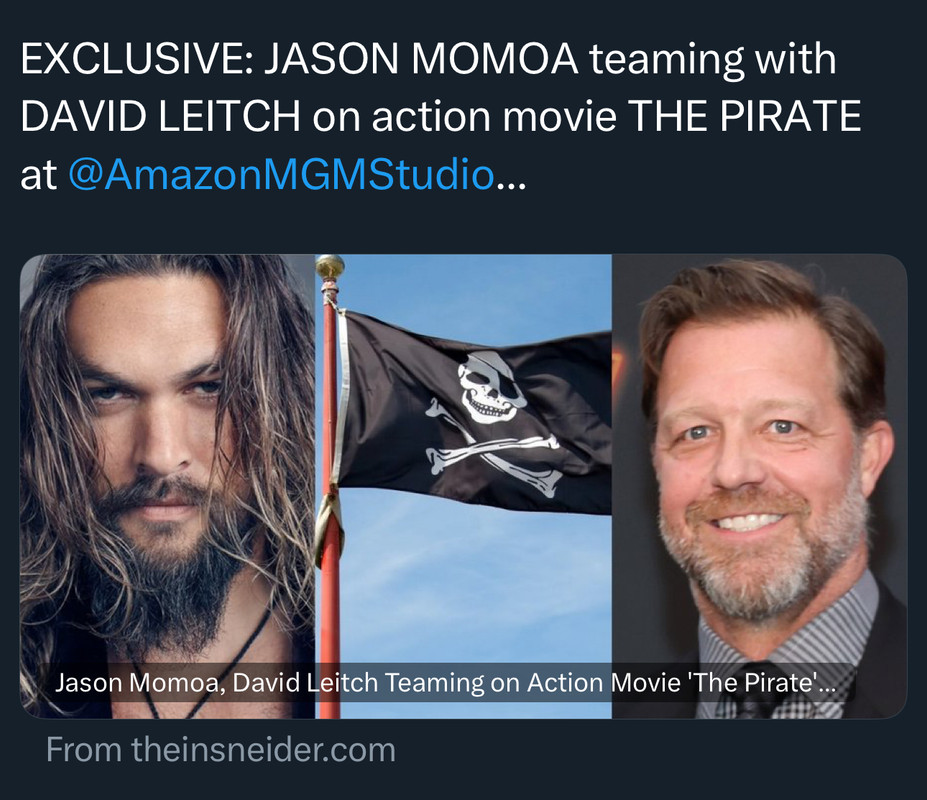Click the DAVID LEITCH text in the tweet
The height and width of the screenshot is (800, 927).
pyautogui.click(x=160, y=116)
